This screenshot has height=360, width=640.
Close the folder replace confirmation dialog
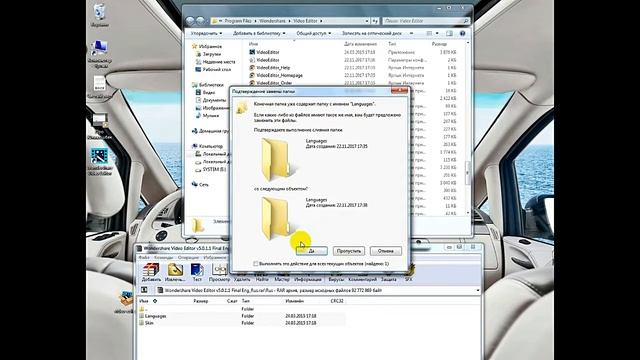pyautogui.click(x=399, y=90)
